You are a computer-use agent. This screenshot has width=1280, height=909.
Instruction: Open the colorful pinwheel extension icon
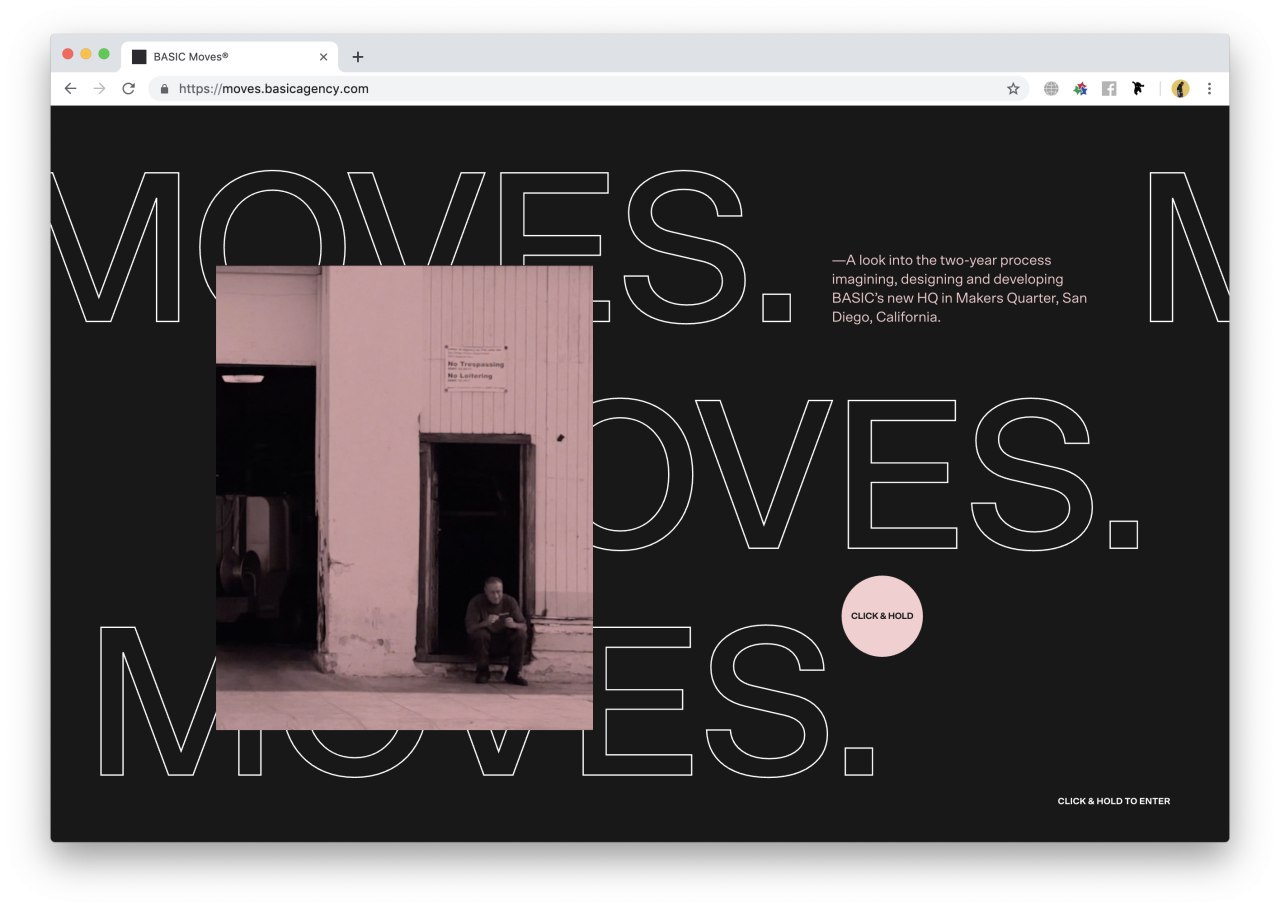(x=1080, y=89)
